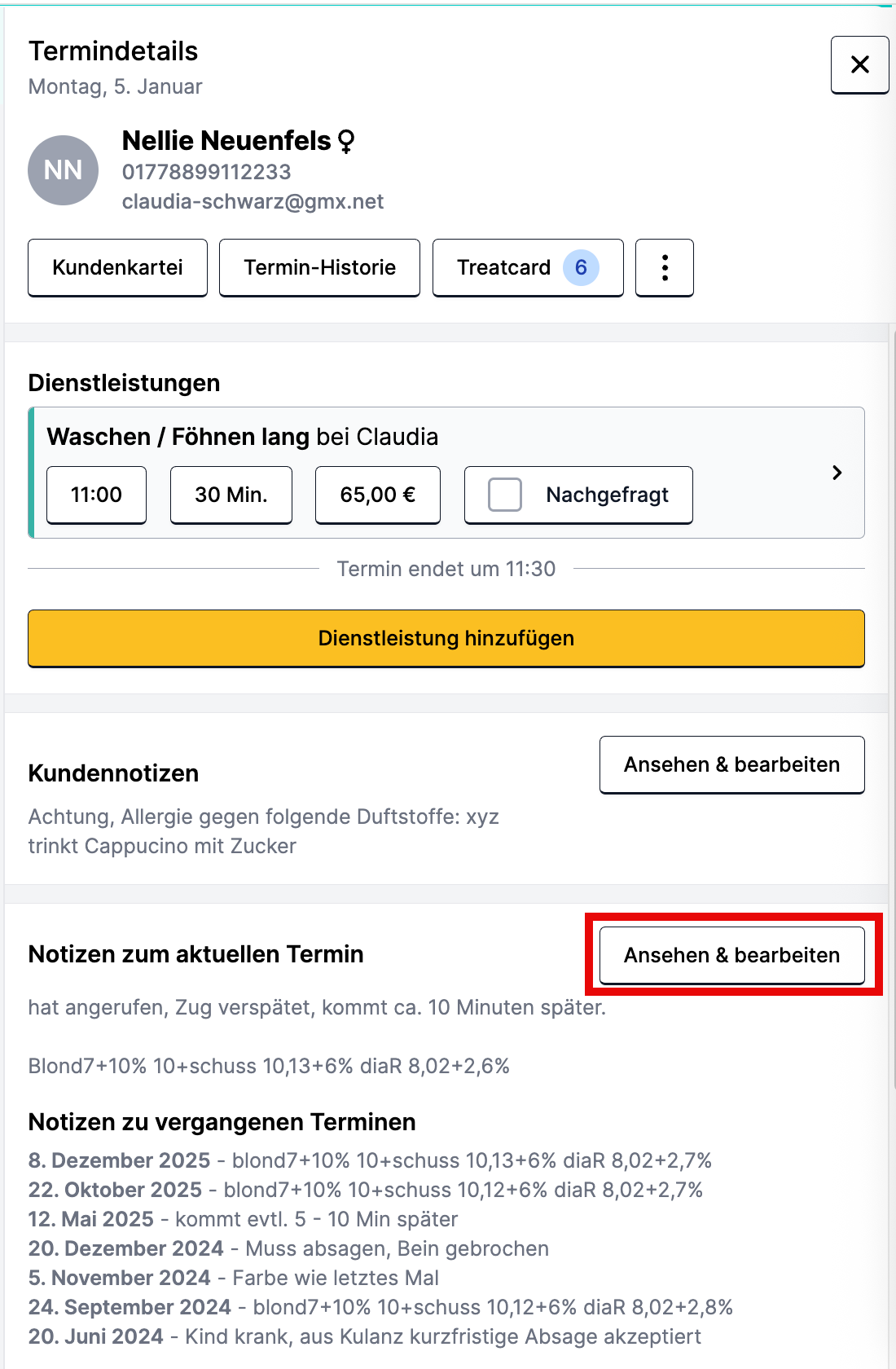Edit current appointment notes via Ansehen & bearbeiten
The image size is (896, 1369).
coord(731,955)
